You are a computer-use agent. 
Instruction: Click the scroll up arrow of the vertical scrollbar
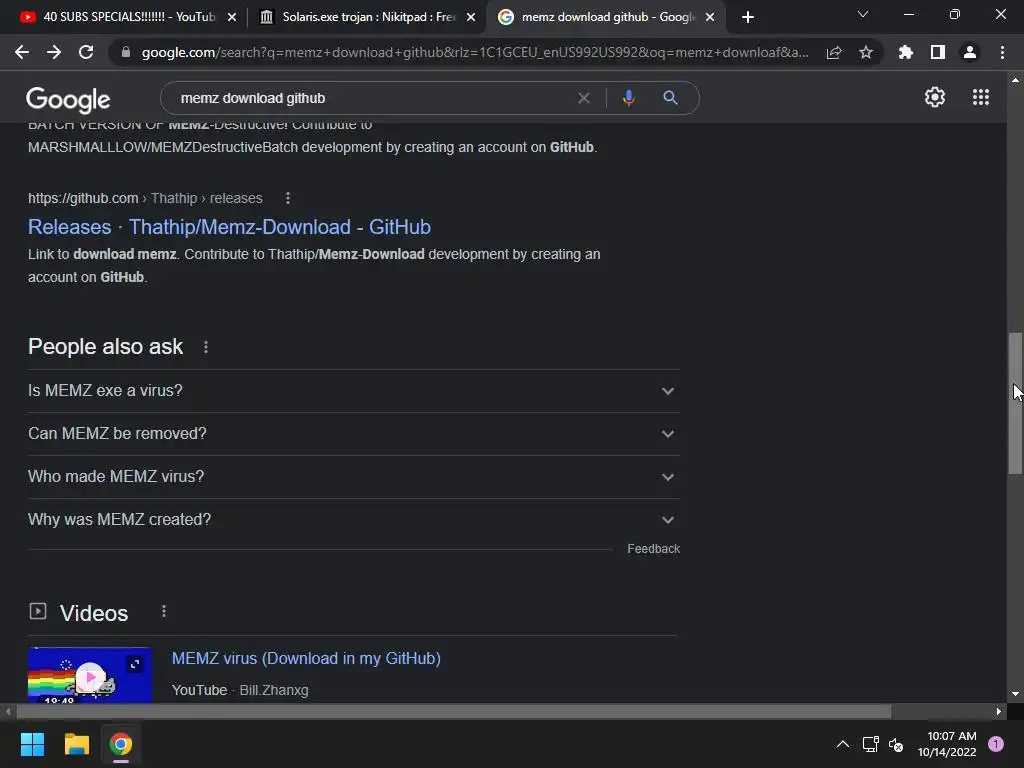(1015, 80)
